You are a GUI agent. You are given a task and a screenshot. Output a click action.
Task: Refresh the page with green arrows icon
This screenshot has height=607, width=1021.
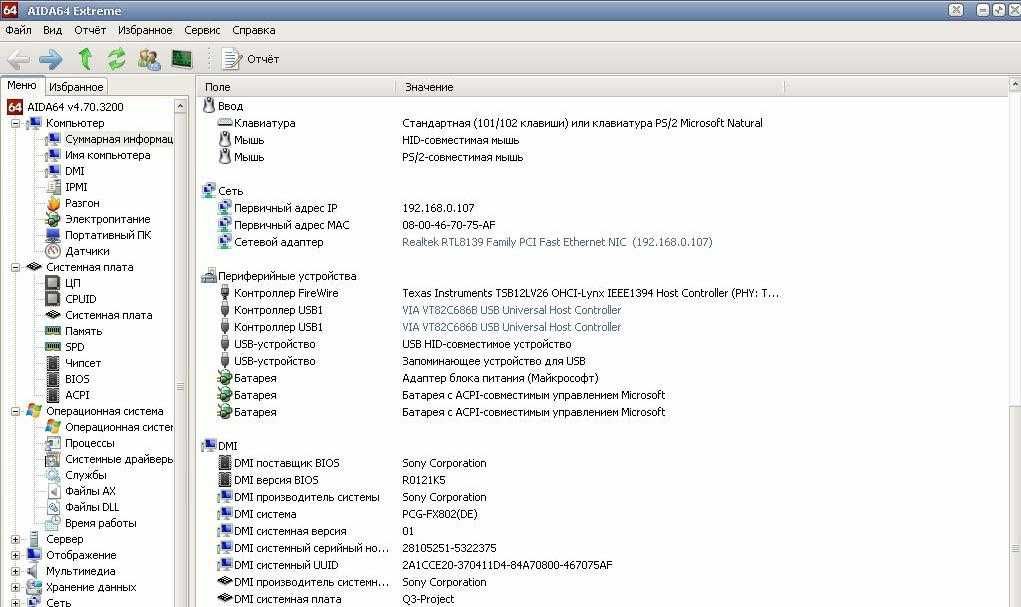point(117,59)
